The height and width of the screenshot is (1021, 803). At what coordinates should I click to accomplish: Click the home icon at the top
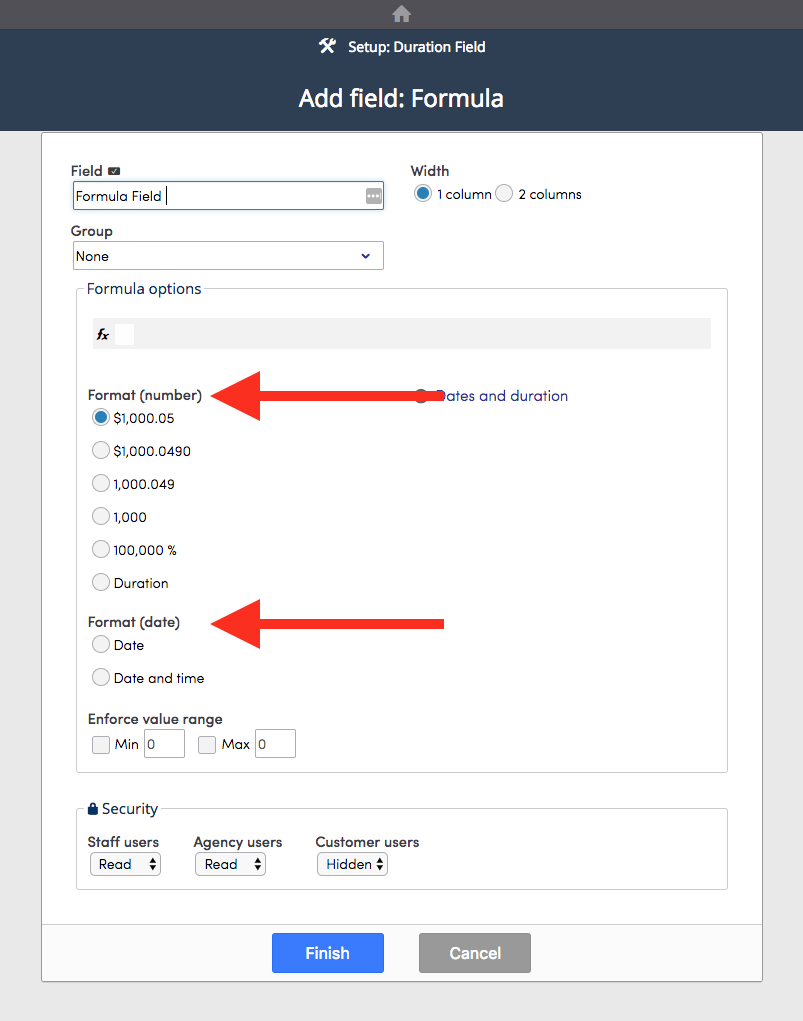point(401,14)
